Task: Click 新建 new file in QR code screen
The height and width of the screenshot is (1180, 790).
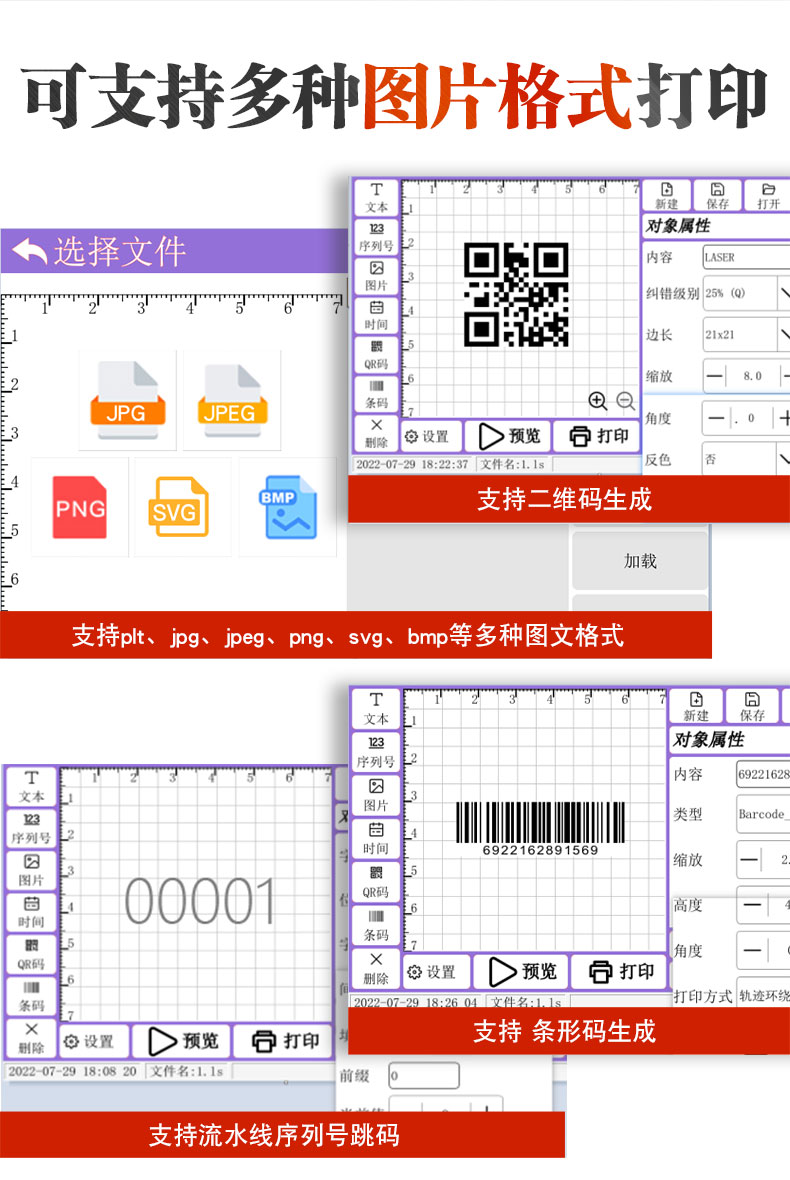Action: click(667, 196)
